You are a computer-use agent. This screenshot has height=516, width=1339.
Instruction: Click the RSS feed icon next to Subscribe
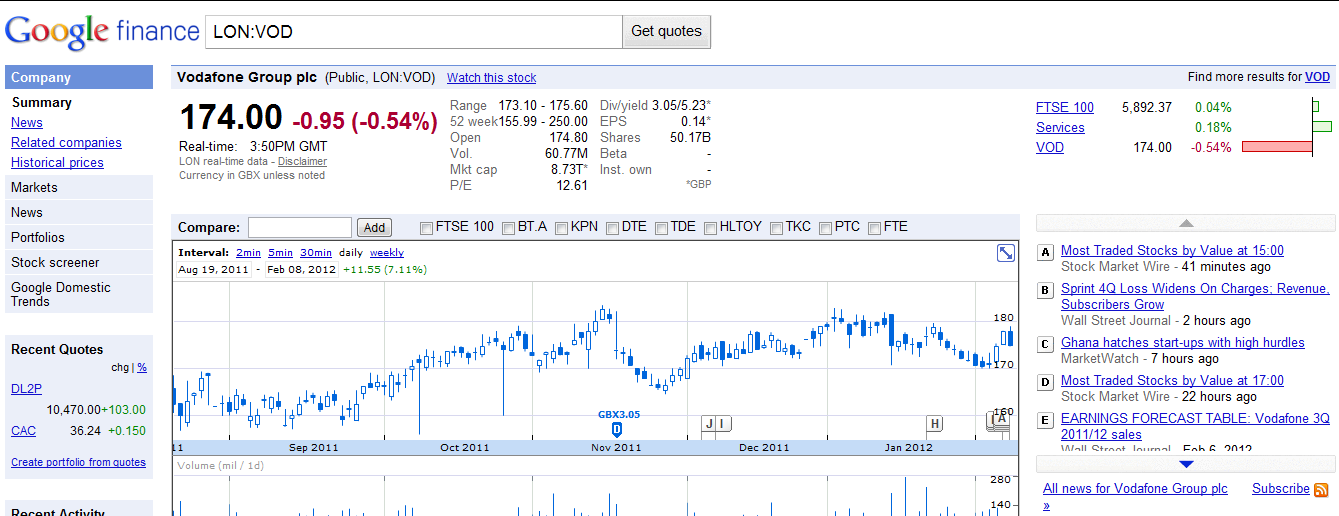[1321, 490]
